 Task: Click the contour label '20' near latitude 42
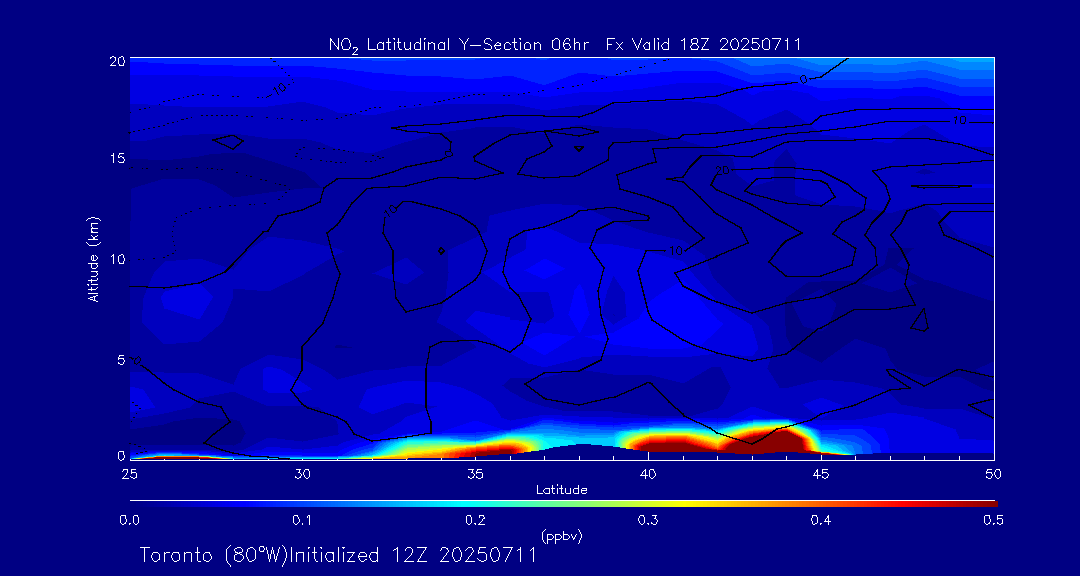(x=723, y=169)
